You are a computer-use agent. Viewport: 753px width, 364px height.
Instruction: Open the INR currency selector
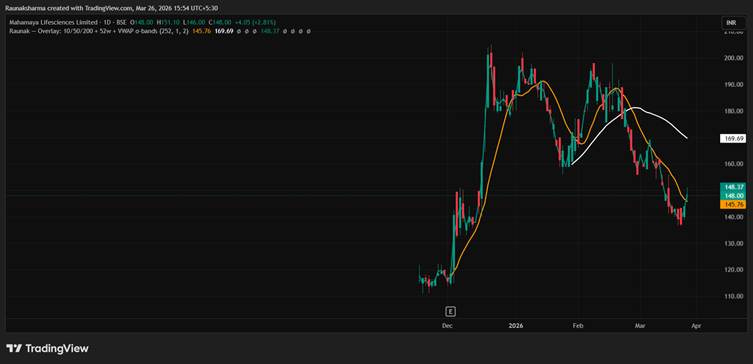pos(733,23)
